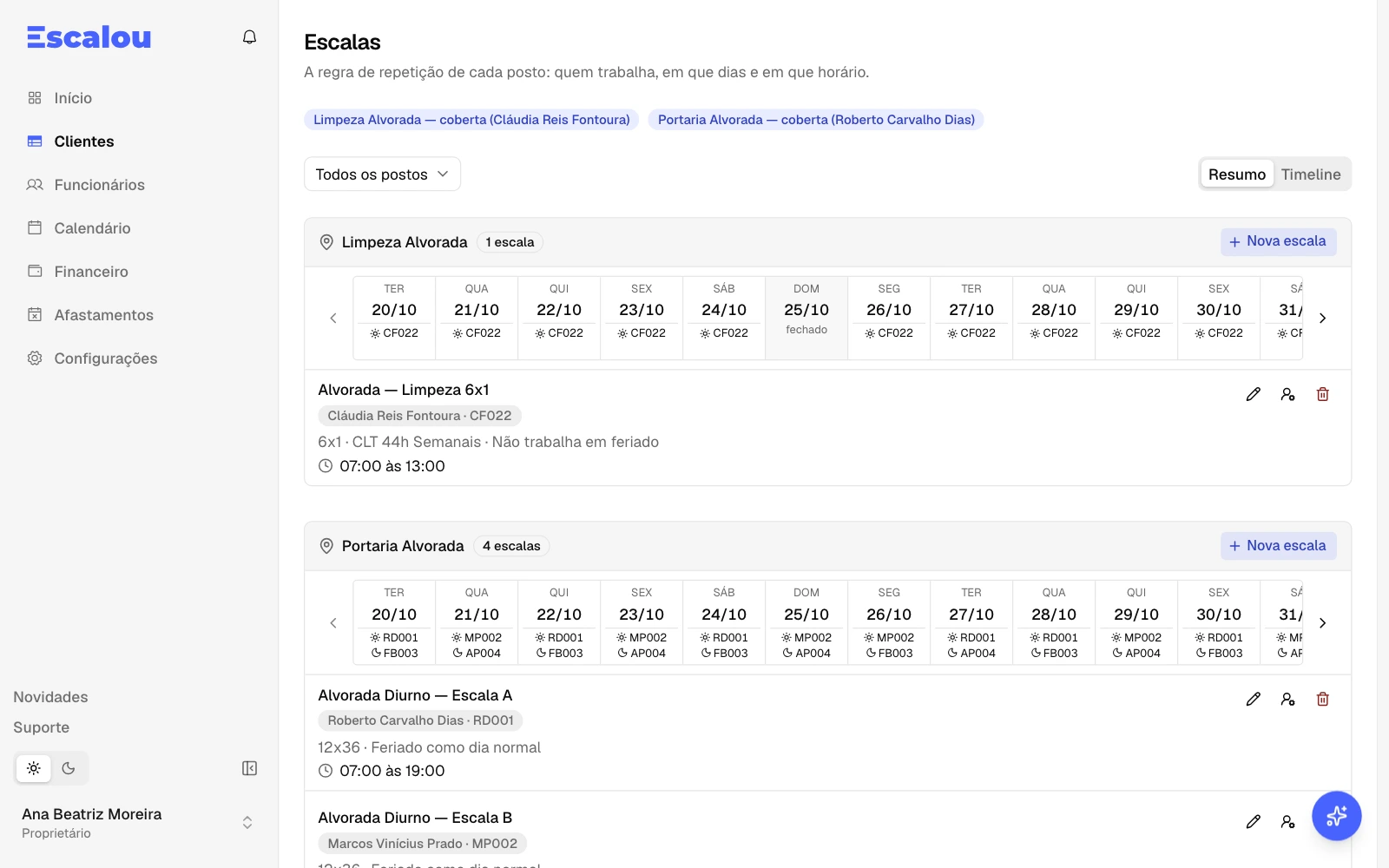
Task: Open the notifications bell
Action: [249, 37]
